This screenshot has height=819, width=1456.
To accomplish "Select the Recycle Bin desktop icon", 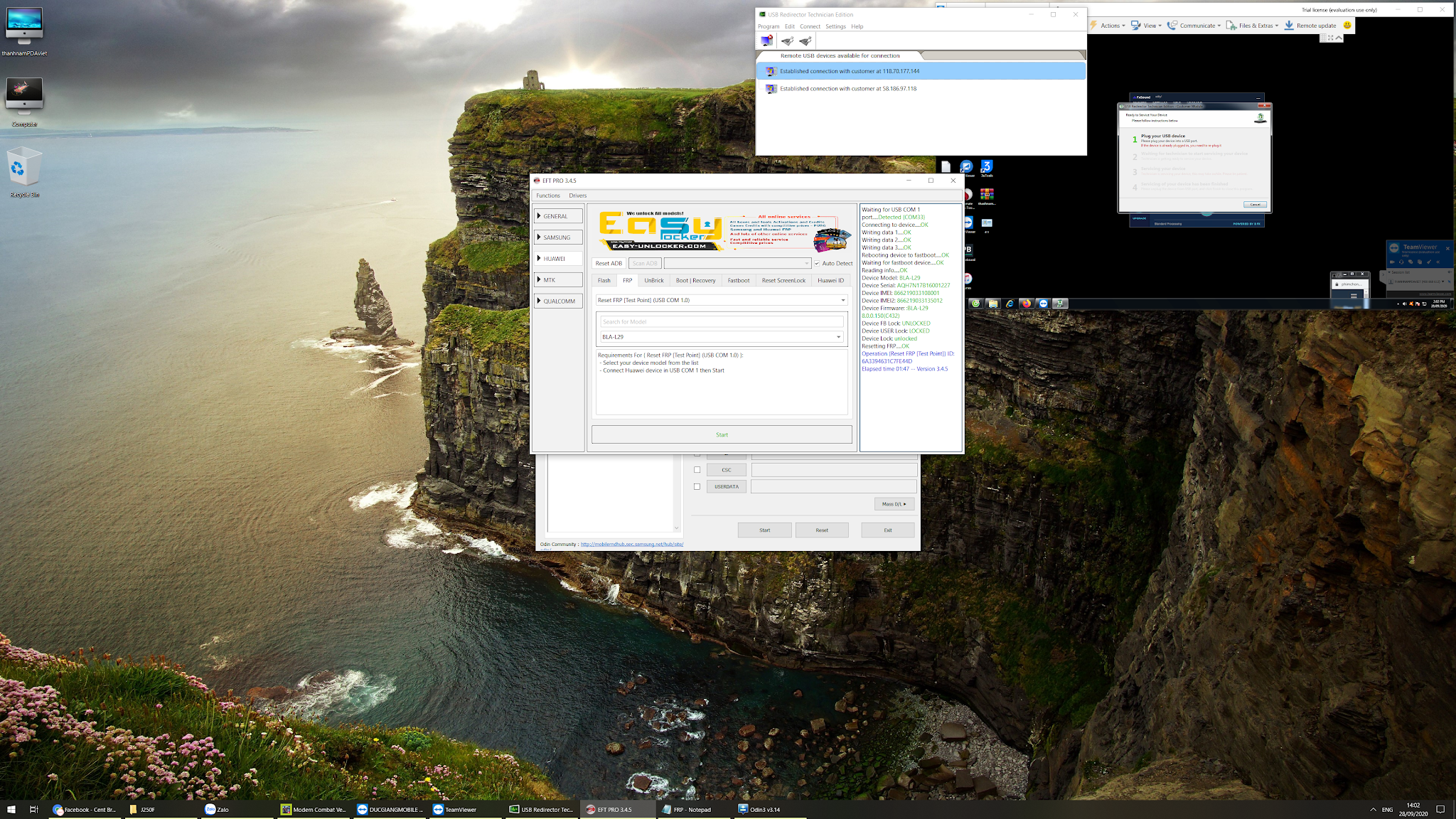I will pos(24,172).
